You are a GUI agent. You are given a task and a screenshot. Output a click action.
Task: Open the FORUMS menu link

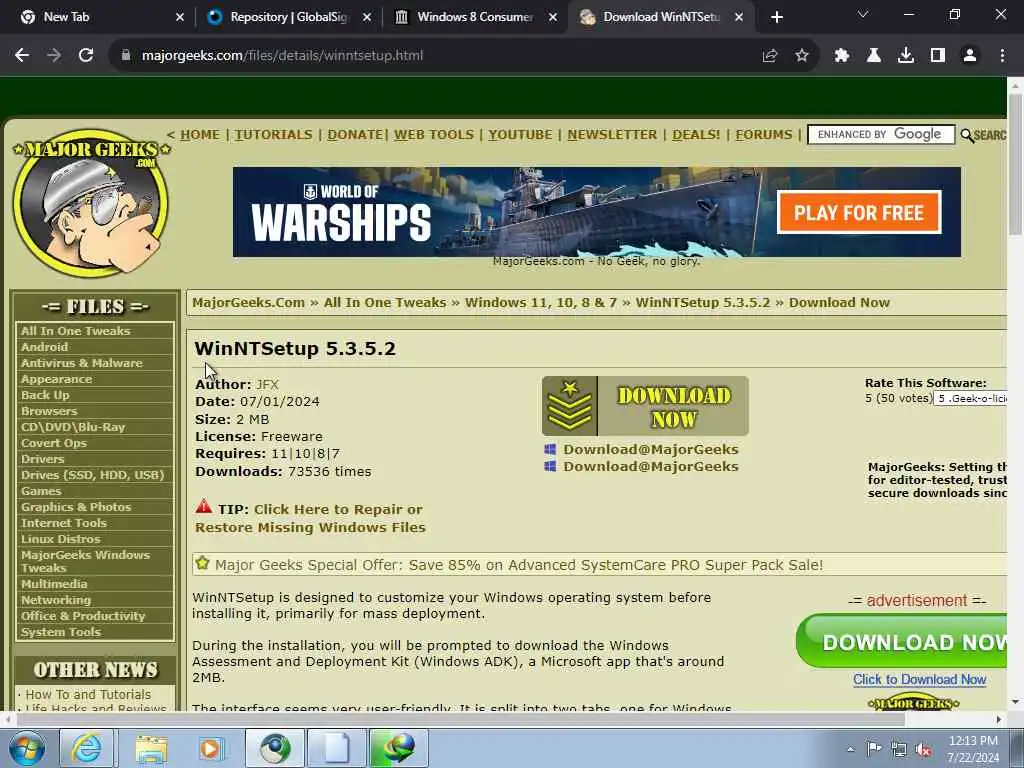point(763,135)
